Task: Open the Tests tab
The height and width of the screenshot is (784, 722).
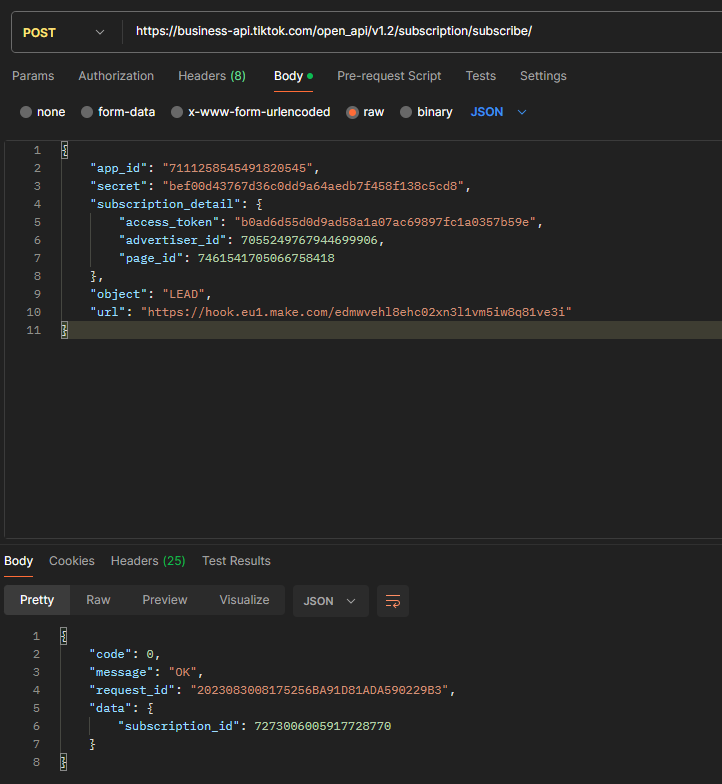Action: 480,76
